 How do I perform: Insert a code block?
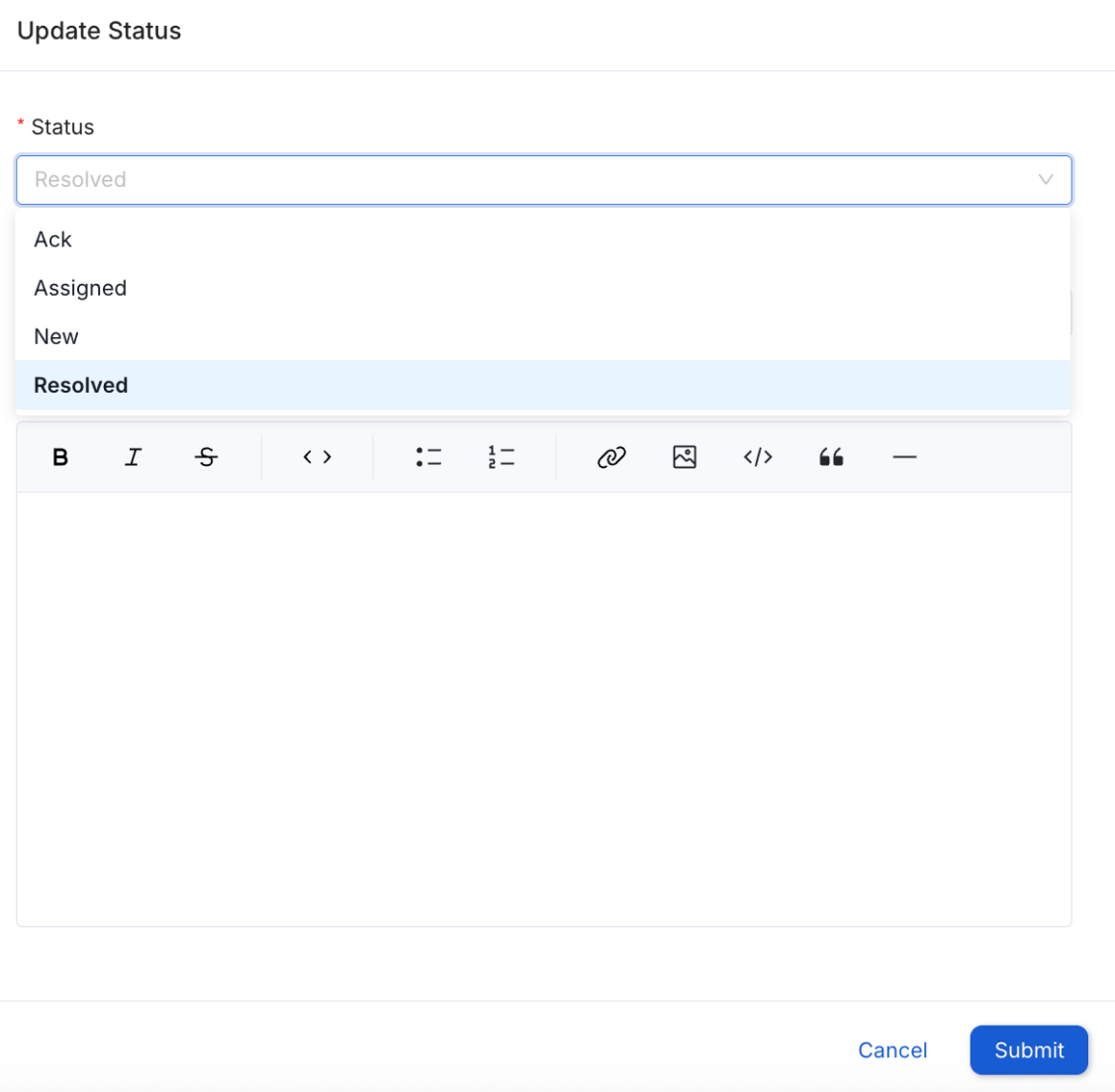(x=758, y=457)
